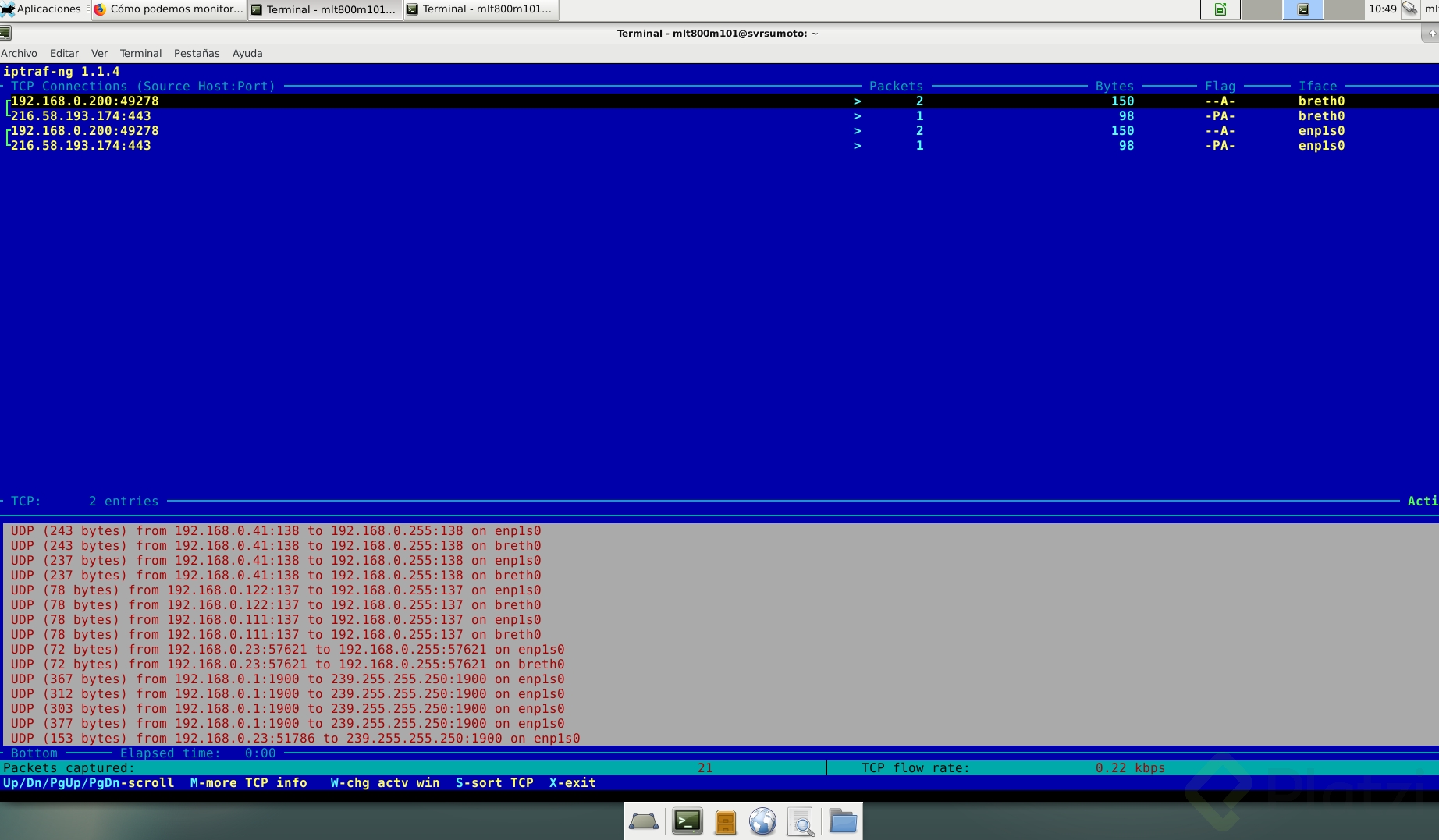Viewport: 1439px width, 840px height.
Task: Open the Ver menu
Action: [99, 53]
